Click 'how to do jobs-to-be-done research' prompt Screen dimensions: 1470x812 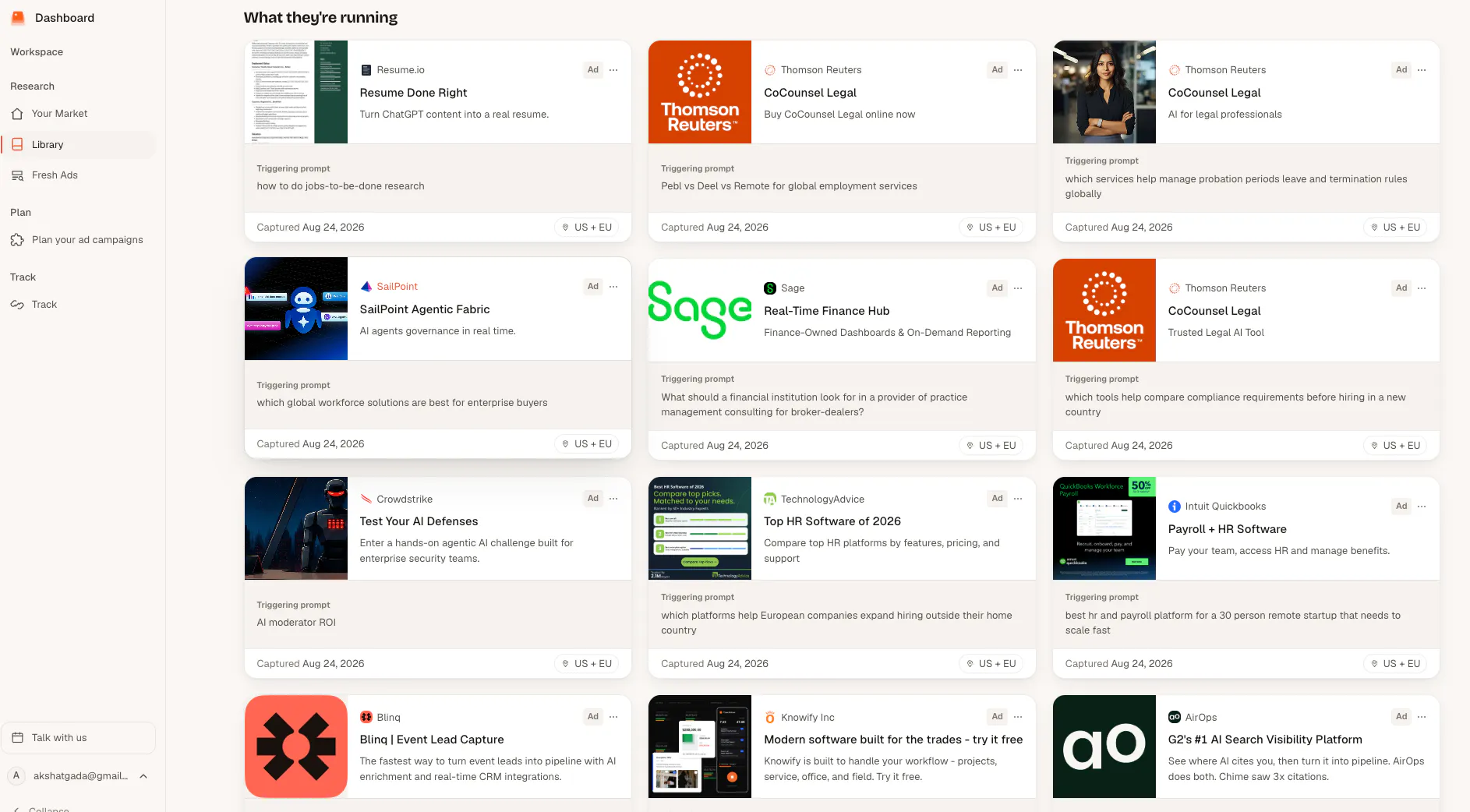point(341,186)
